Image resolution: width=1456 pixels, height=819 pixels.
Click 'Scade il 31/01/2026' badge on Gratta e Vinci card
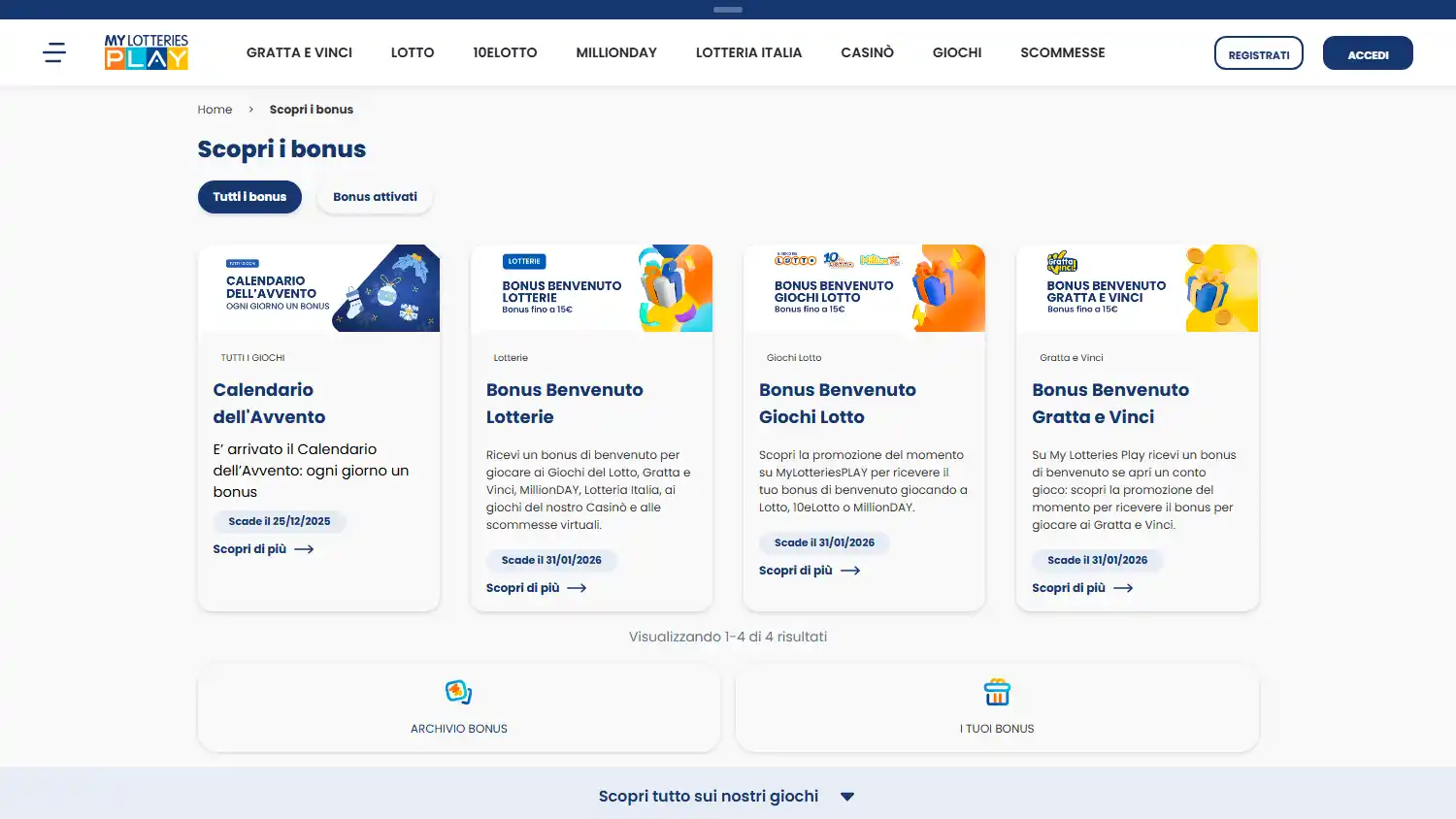click(1097, 560)
